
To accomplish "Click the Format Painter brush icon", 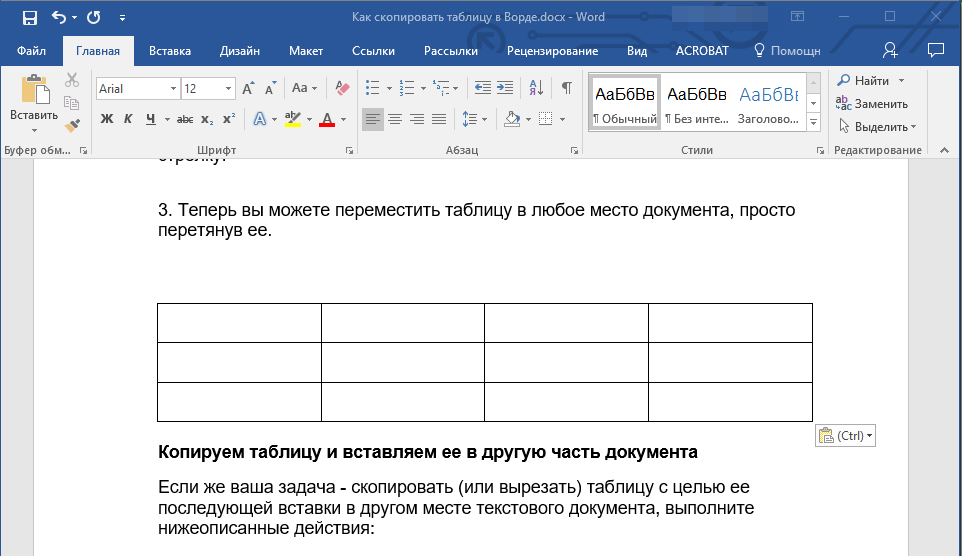I will pos(72,125).
